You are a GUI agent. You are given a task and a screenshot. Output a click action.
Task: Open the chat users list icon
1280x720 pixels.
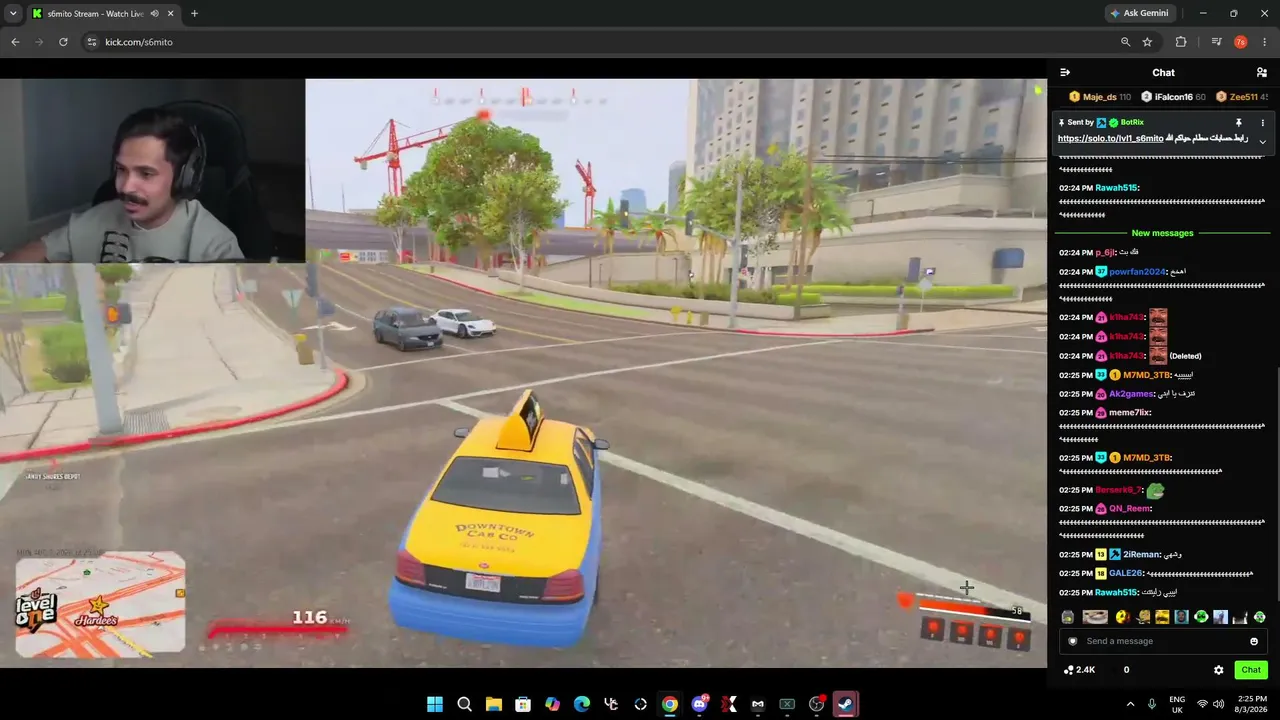click(1262, 72)
